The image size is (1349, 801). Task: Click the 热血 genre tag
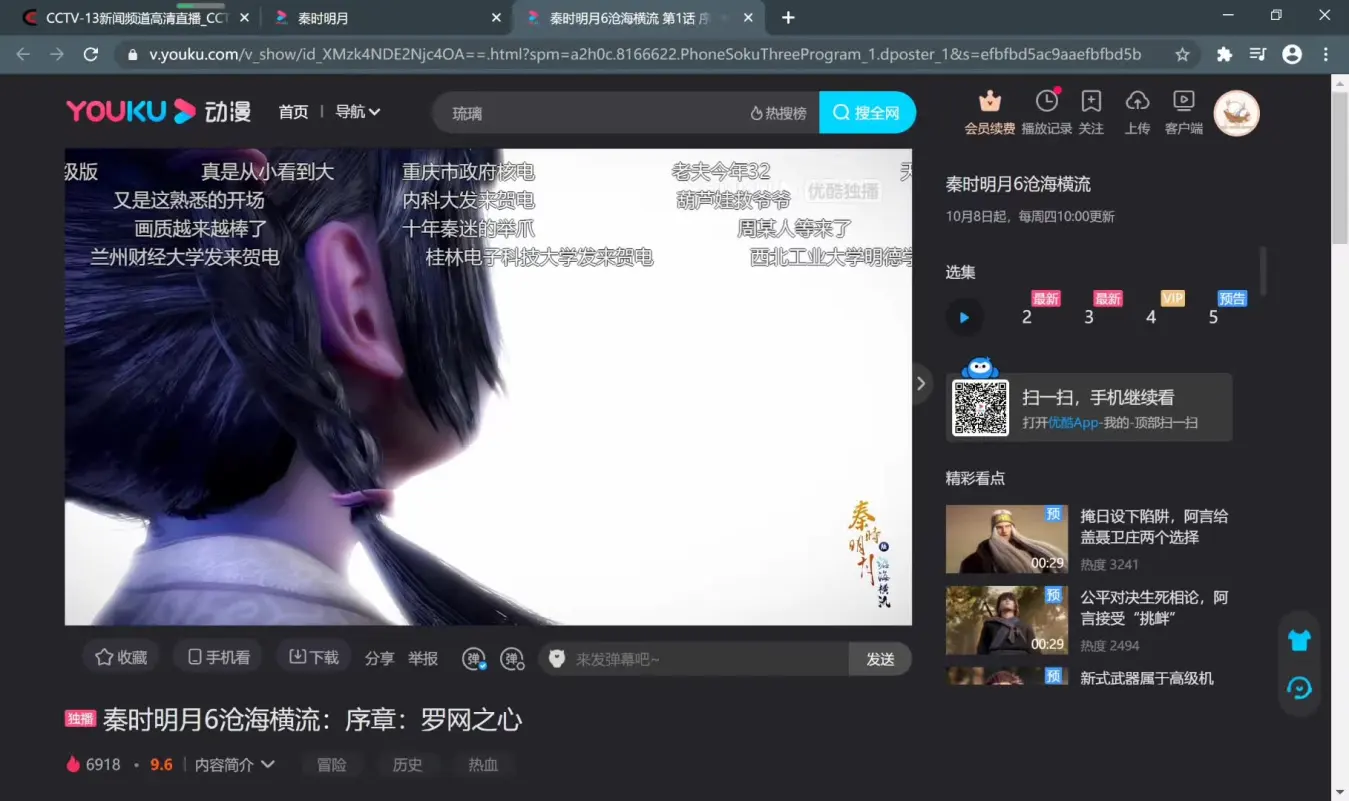[483, 764]
